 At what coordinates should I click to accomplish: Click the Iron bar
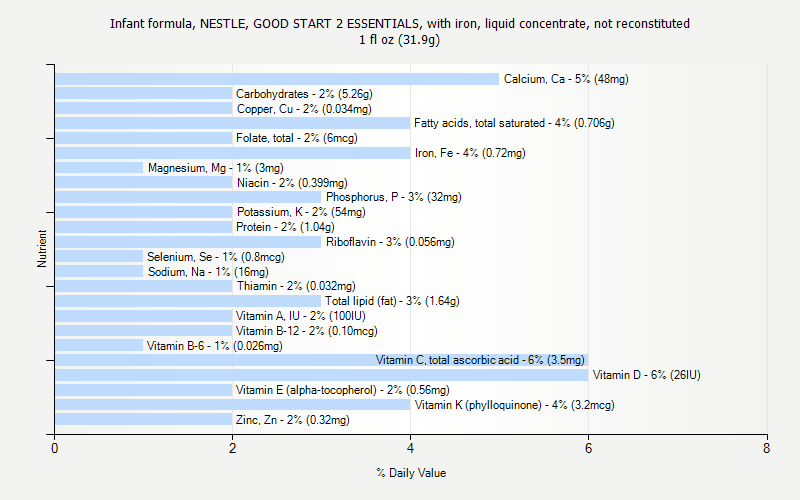tap(233, 153)
